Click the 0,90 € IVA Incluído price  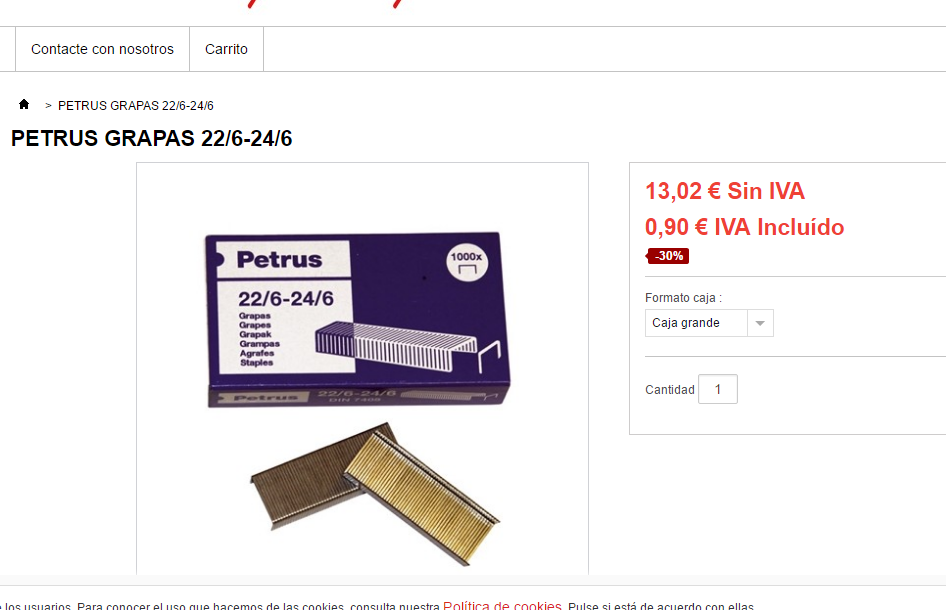(744, 227)
